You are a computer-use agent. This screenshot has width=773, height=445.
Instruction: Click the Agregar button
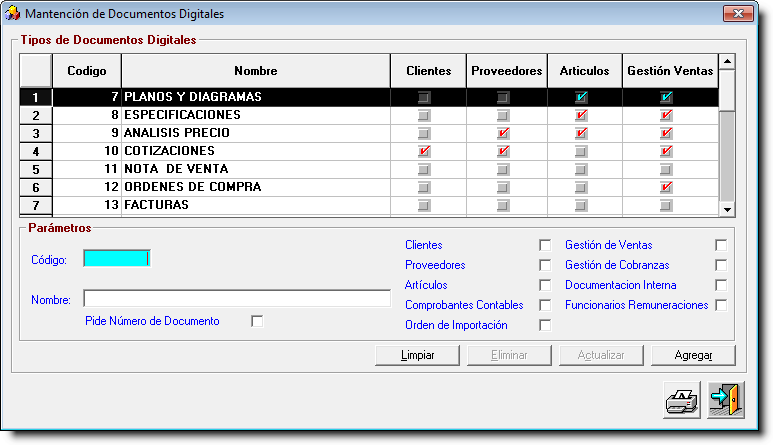[x=693, y=355]
